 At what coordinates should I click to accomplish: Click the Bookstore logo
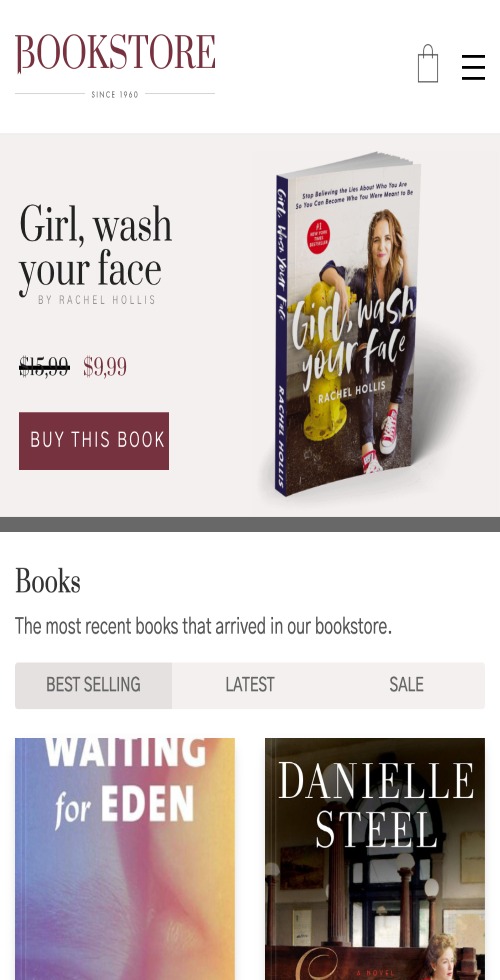pos(115,54)
